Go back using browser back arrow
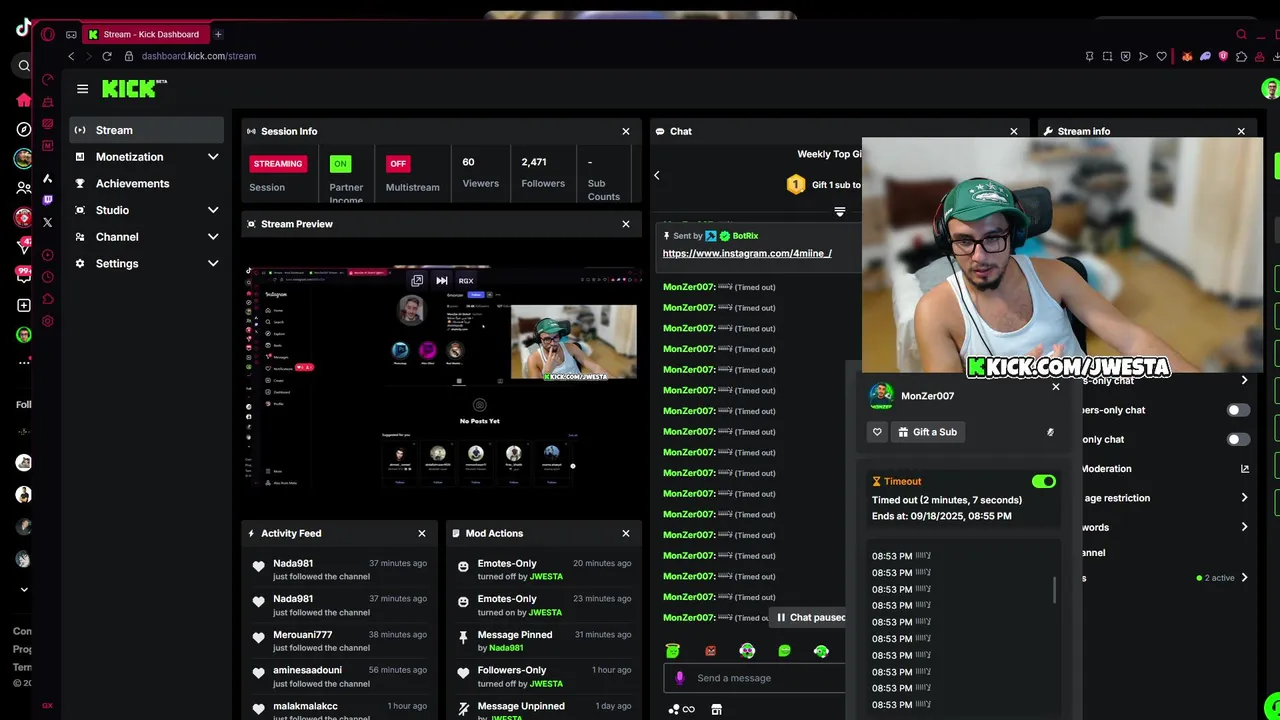This screenshot has width=1280, height=720. coord(71,56)
